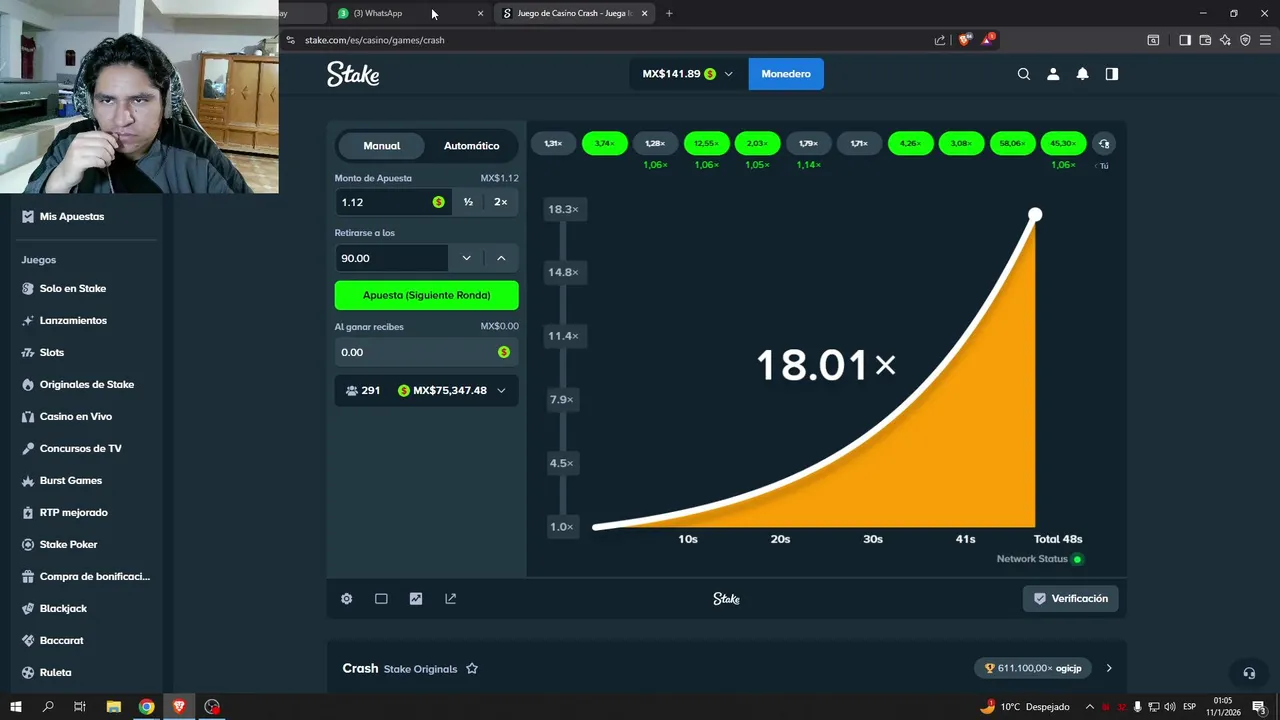Open File Explorer from the taskbar
This screenshot has width=1280, height=720.
[x=113, y=707]
